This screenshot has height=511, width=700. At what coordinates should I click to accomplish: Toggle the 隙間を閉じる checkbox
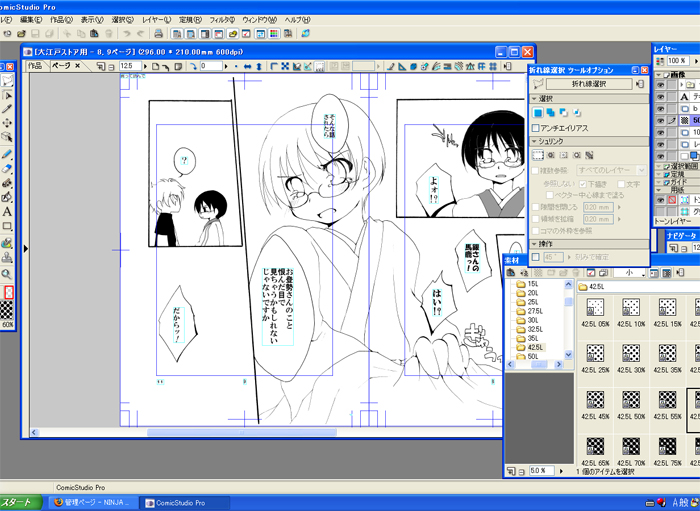[x=536, y=207]
